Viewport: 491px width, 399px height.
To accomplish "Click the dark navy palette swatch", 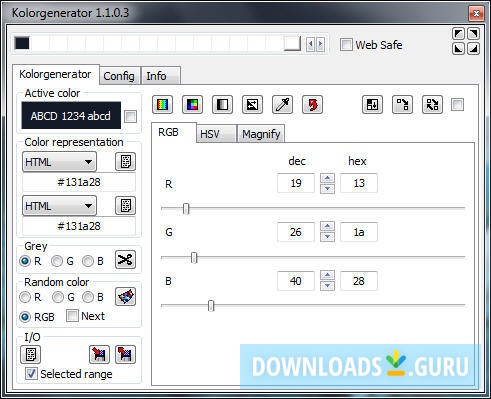I will [22, 43].
